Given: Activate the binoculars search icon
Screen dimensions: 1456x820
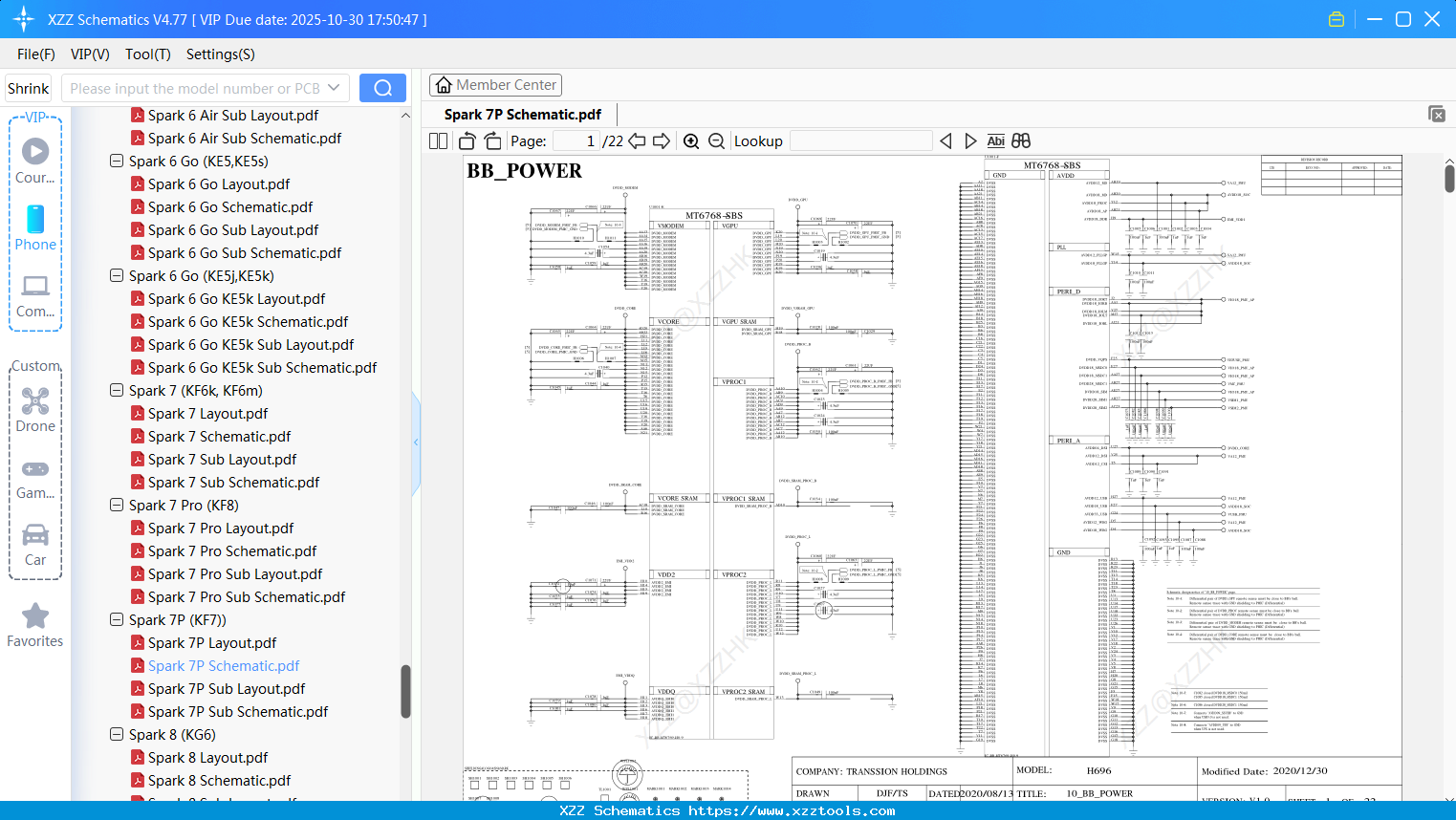Looking at the screenshot, I should tap(1020, 140).
